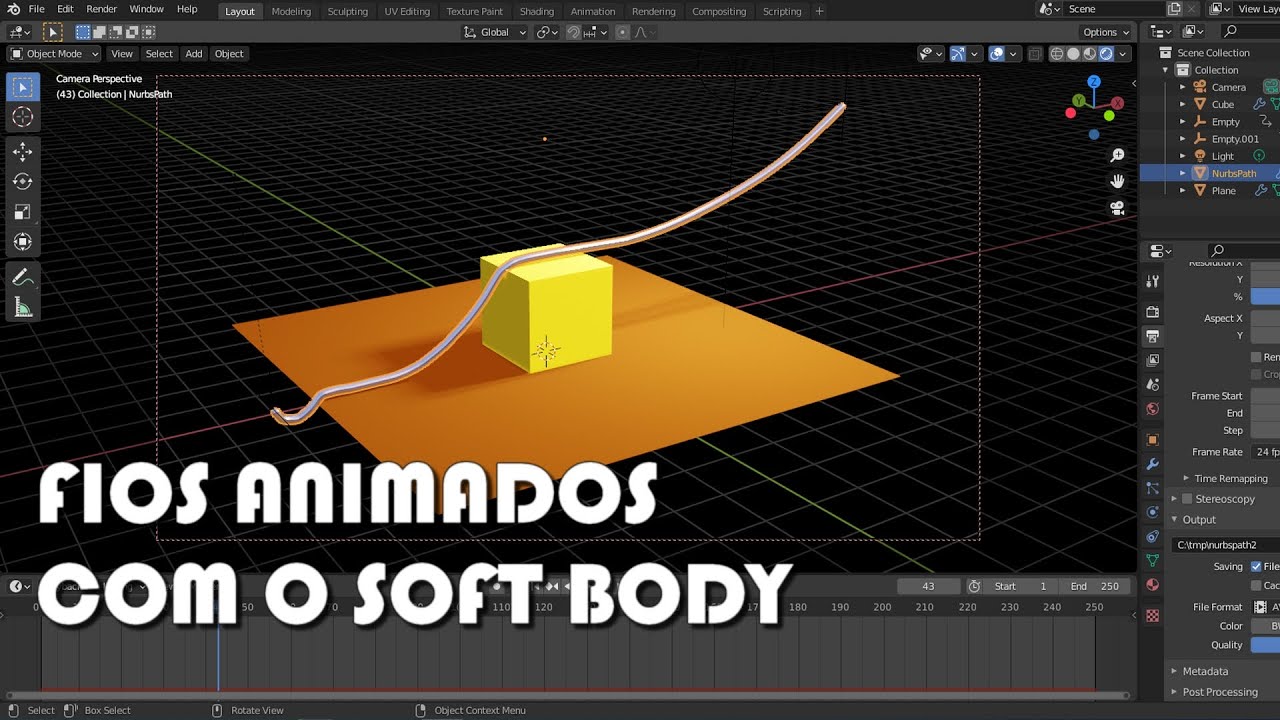The width and height of the screenshot is (1280, 720).
Task: Open the Material properties tab
Action: (1153, 584)
